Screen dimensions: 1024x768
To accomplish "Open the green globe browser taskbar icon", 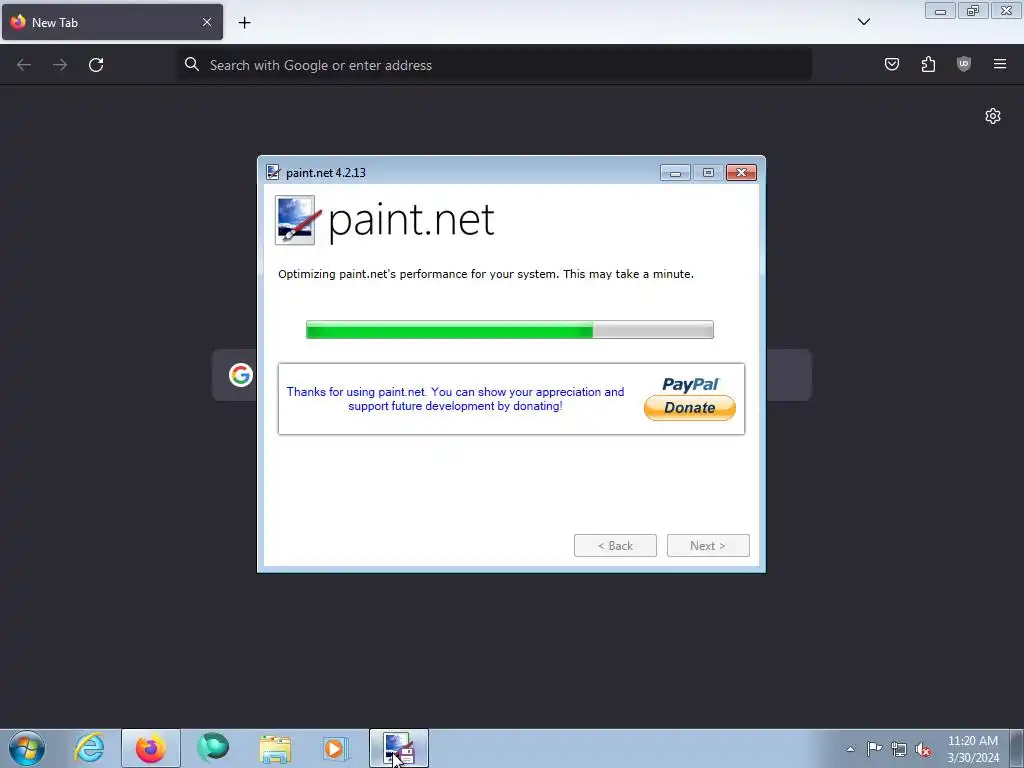I will [x=213, y=748].
